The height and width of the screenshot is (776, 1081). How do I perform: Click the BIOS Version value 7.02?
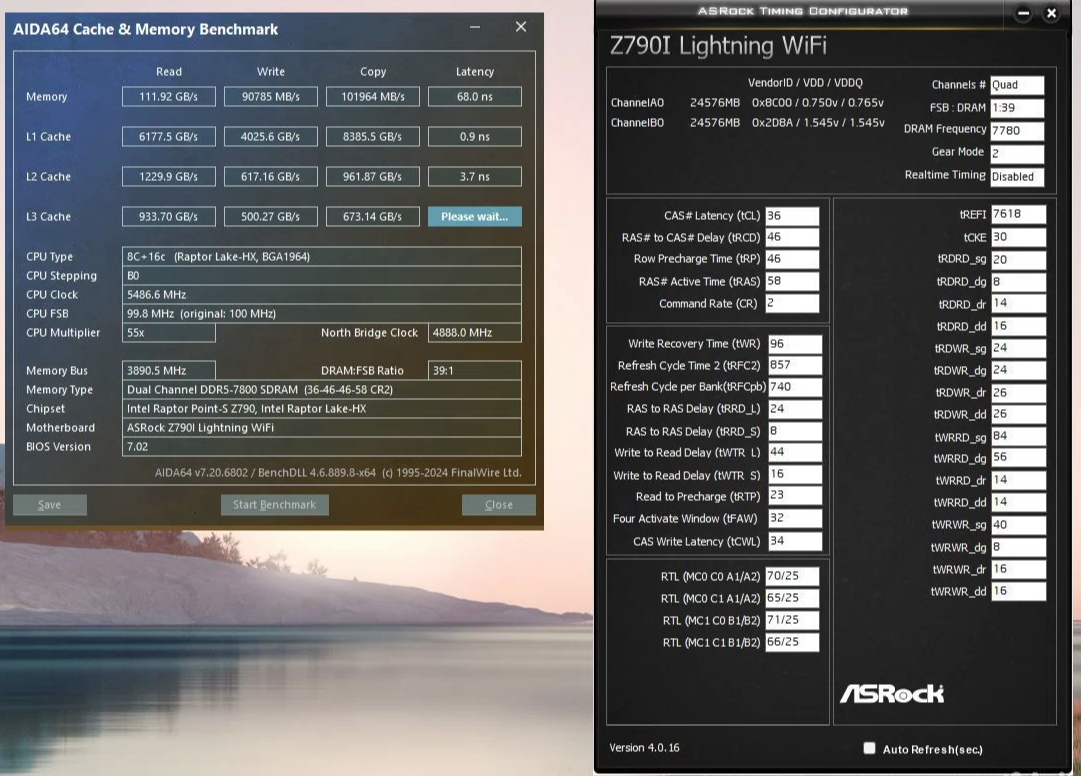click(322, 447)
